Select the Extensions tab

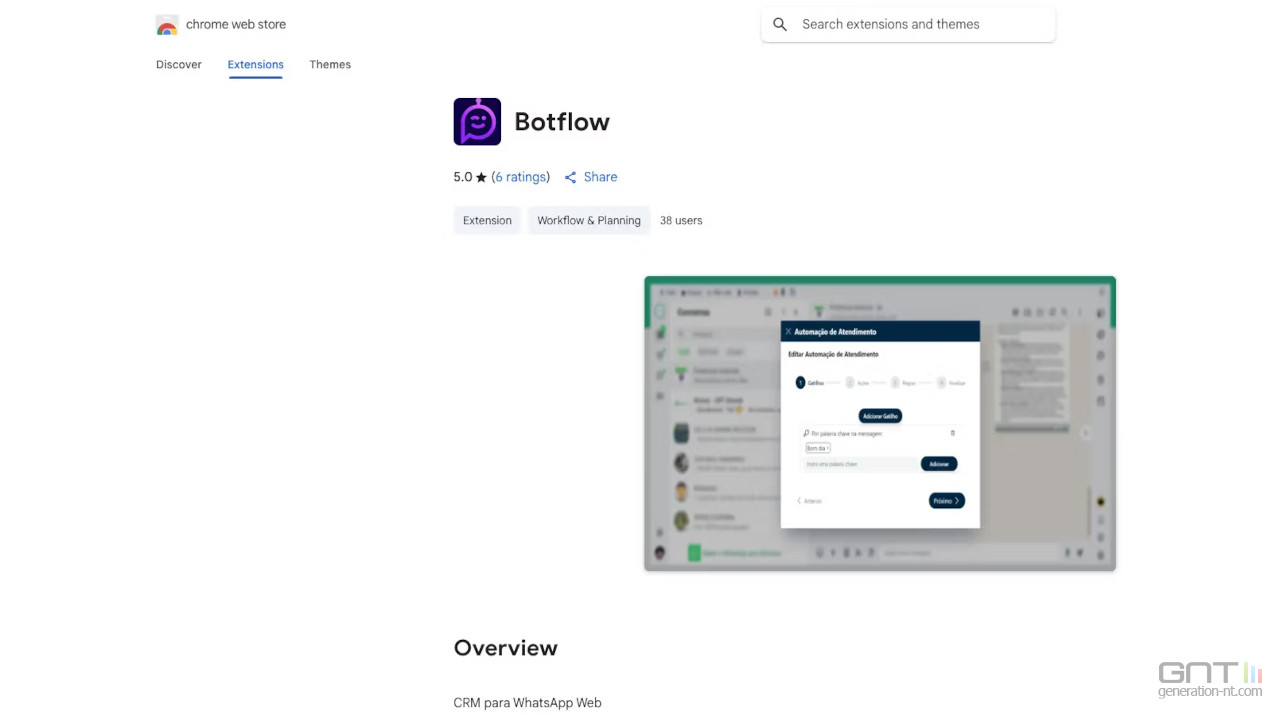pyautogui.click(x=255, y=65)
